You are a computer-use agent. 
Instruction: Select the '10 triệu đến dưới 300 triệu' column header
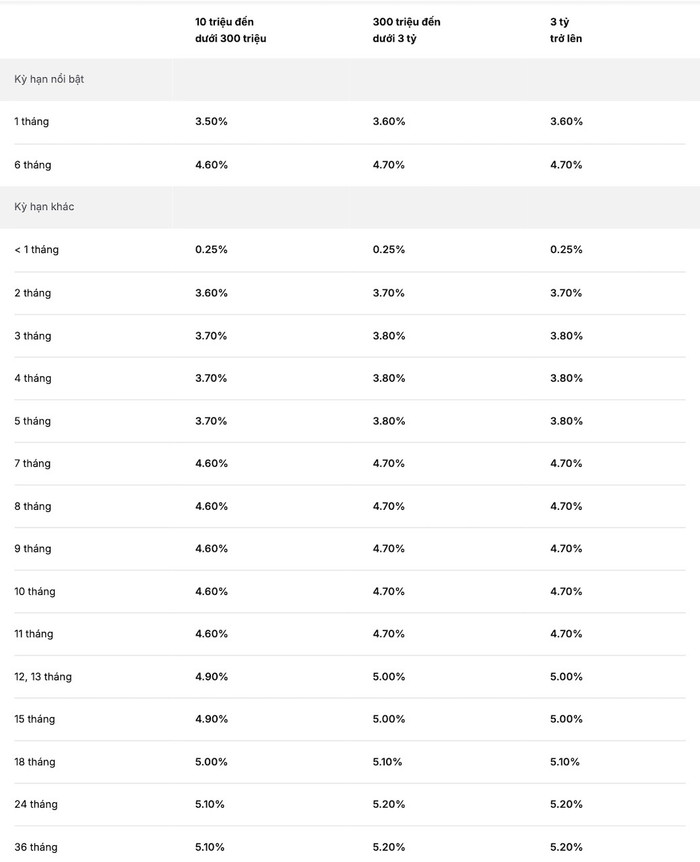click(230, 30)
